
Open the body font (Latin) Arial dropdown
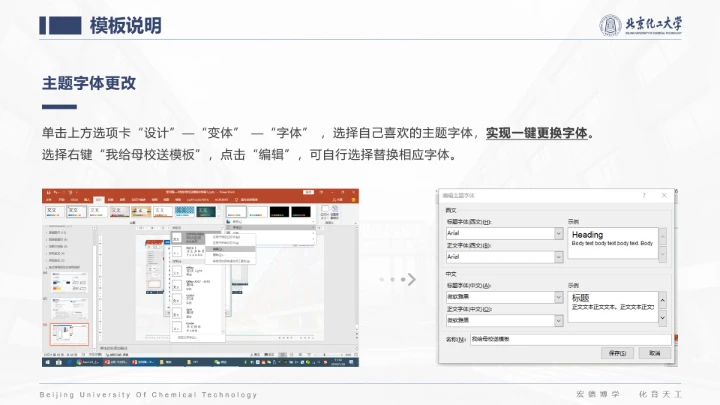point(558,257)
